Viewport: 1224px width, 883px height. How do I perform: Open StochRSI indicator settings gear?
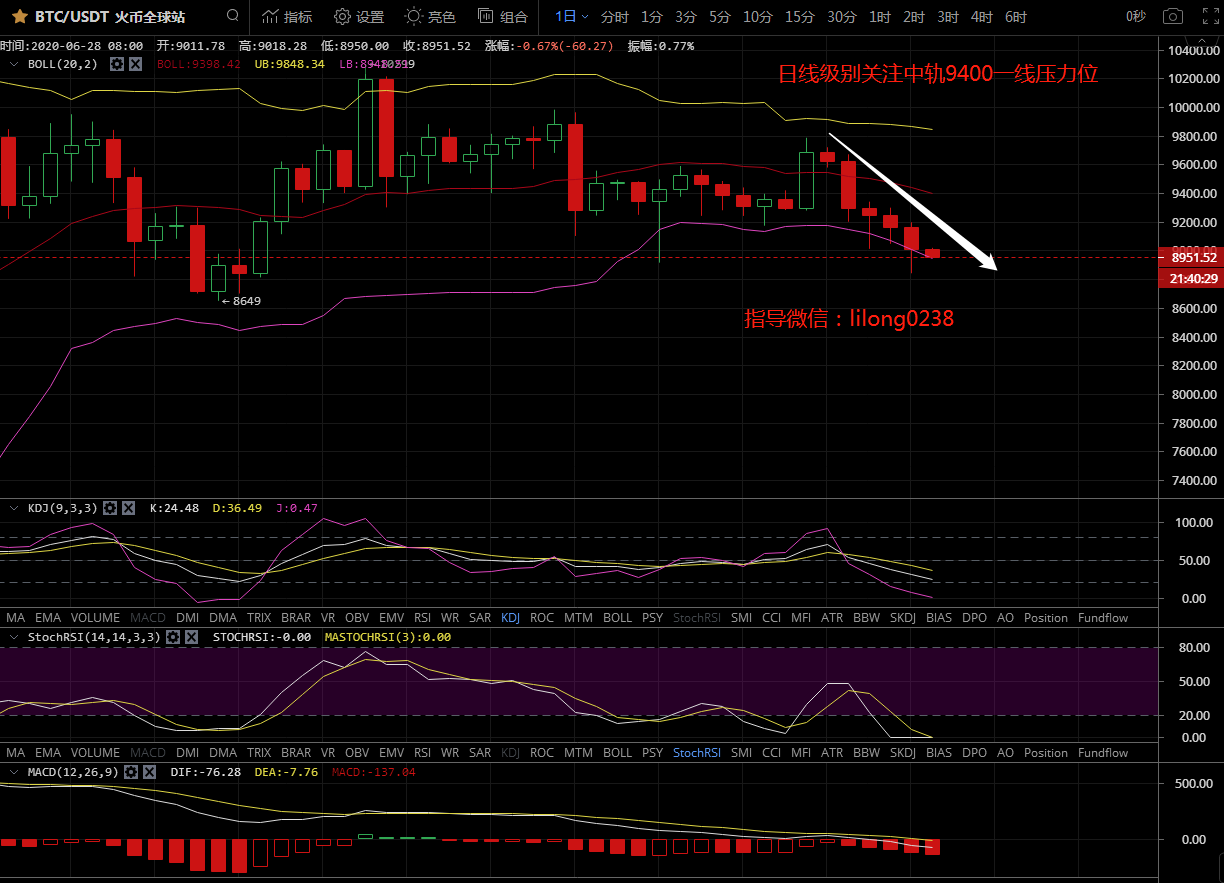tap(172, 637)
